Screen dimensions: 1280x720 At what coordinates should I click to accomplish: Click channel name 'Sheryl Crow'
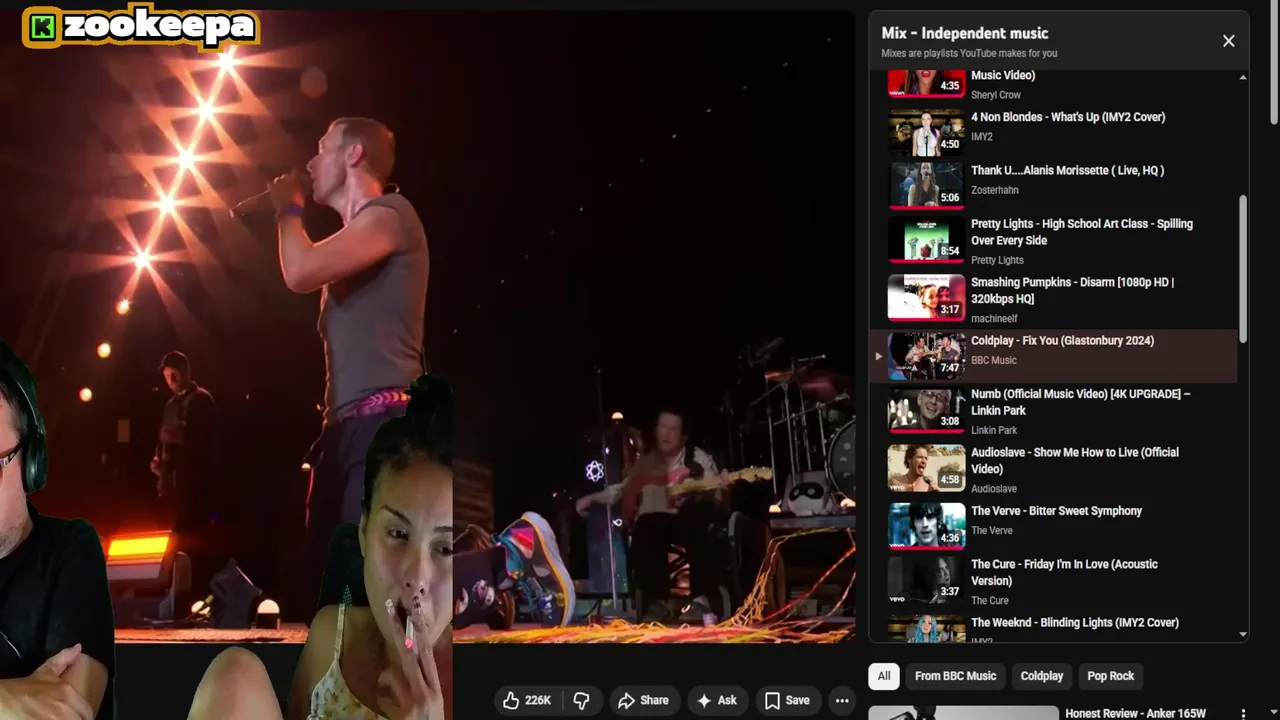point(996,95)
